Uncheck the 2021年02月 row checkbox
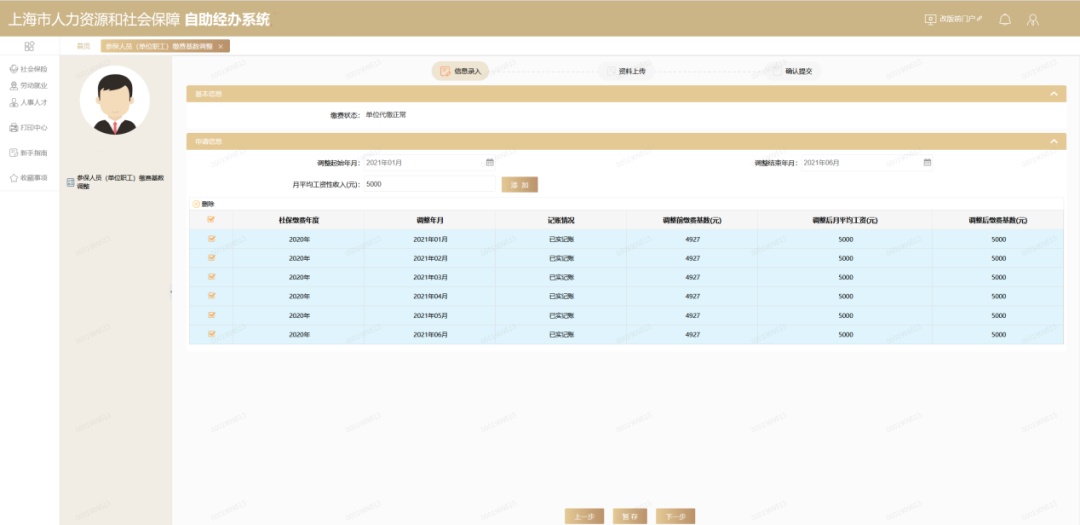The width and height of the screenshot is (1080, 525). [x=211, y=258]
